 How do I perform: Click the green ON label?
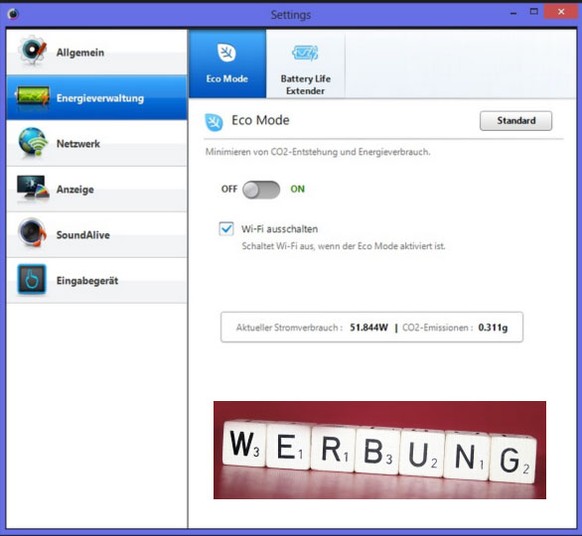297,189
